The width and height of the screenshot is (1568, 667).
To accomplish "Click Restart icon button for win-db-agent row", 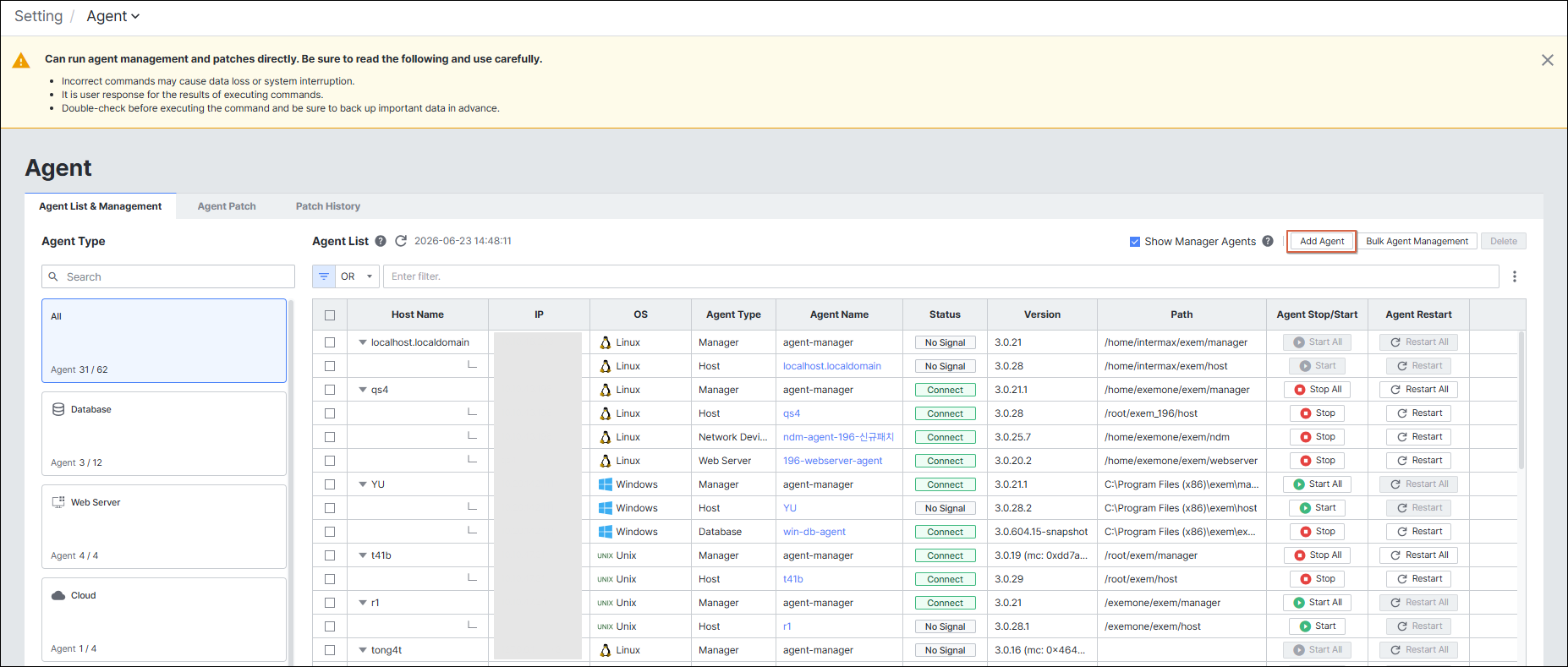I will [x=1420, y=532].
